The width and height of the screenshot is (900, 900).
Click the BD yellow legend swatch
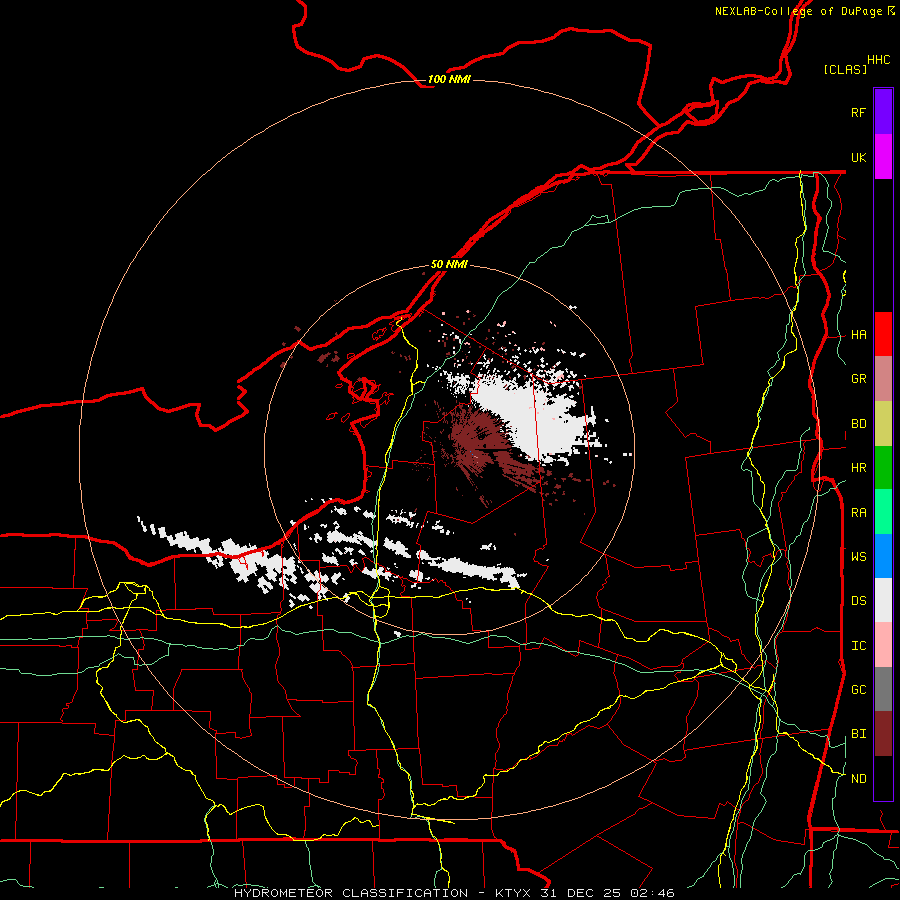tap(883, 424)
